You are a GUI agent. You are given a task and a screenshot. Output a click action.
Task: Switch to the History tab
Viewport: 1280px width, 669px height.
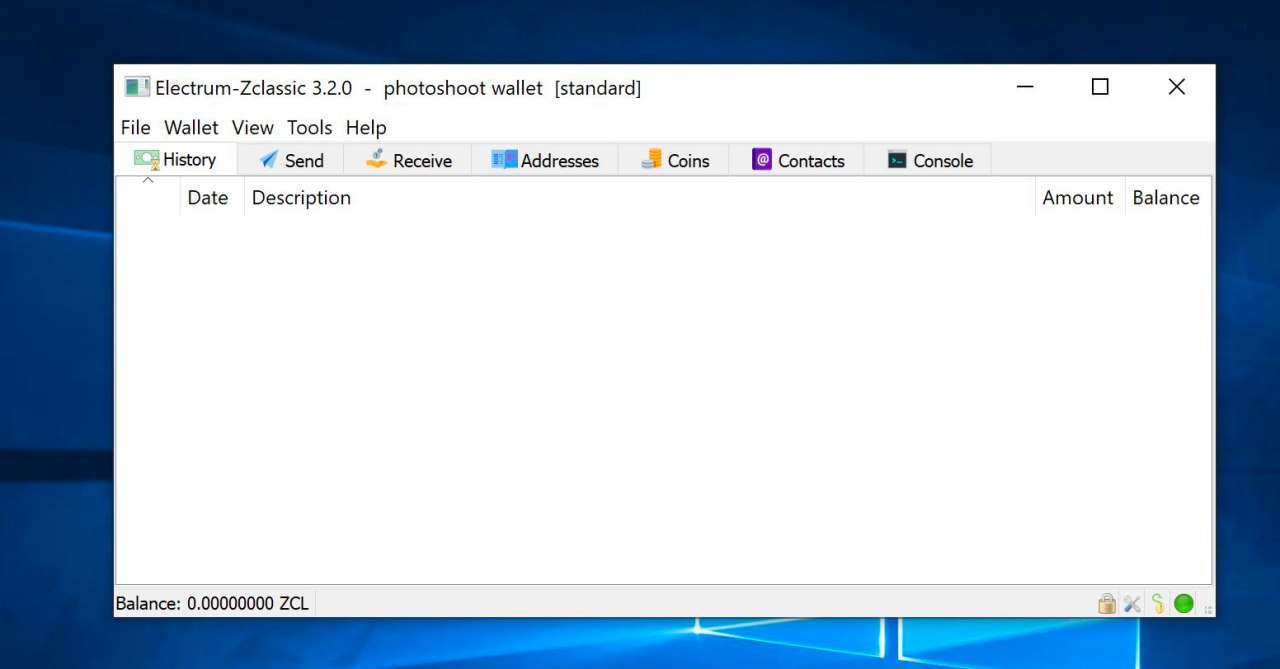coord(176,159)
